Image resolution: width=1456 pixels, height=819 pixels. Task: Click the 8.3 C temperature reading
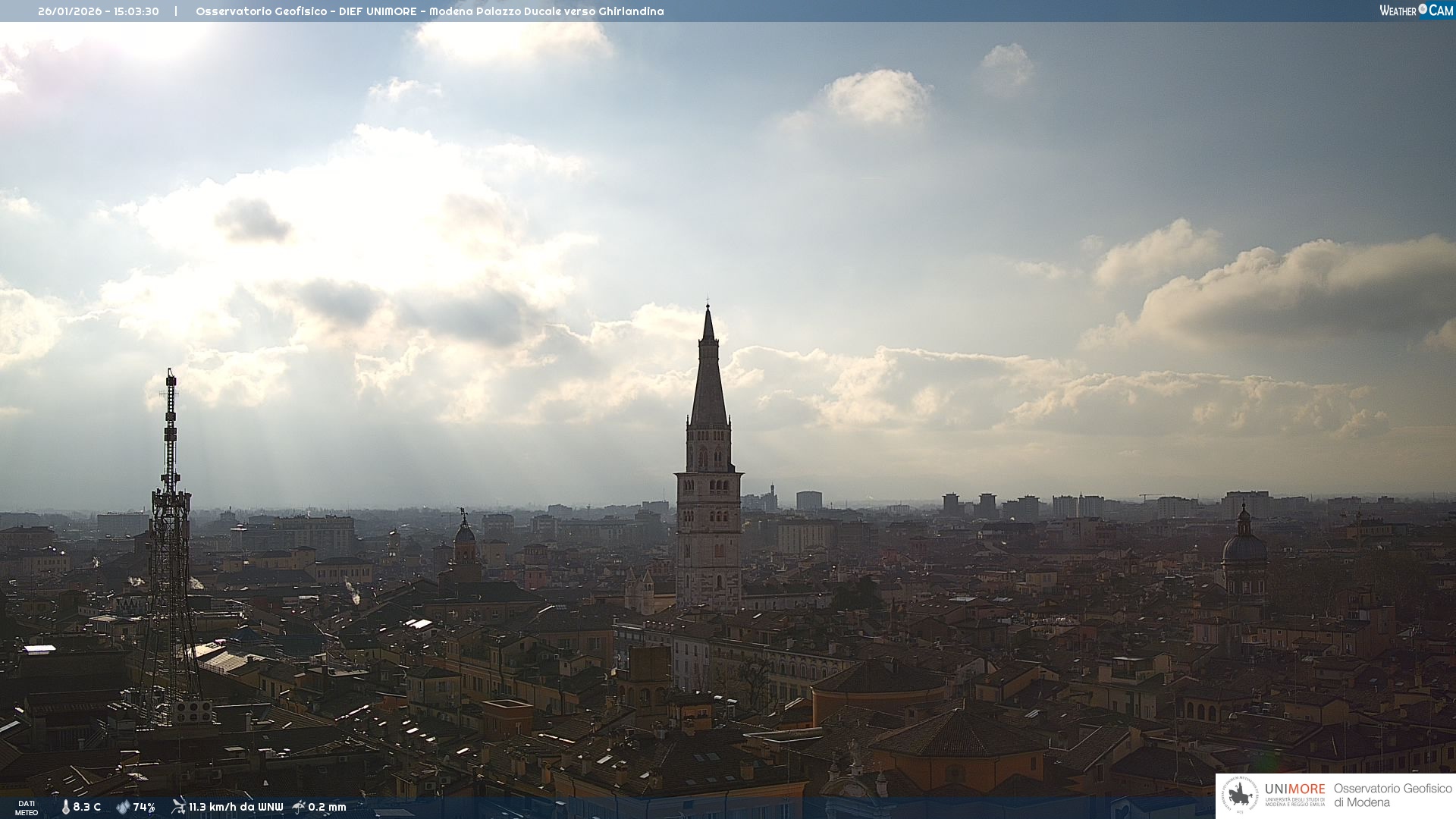pos(86,807)
